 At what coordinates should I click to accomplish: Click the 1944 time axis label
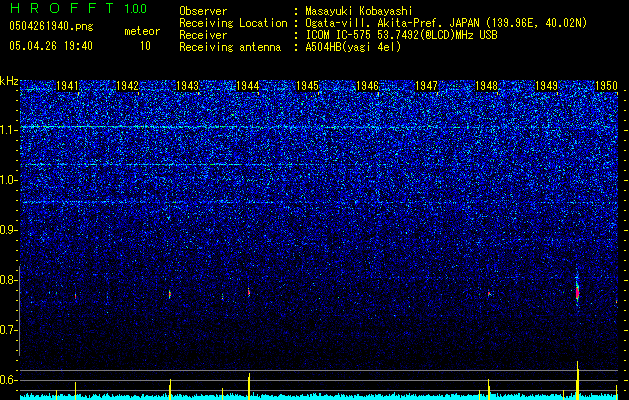(x=248, y=86)
